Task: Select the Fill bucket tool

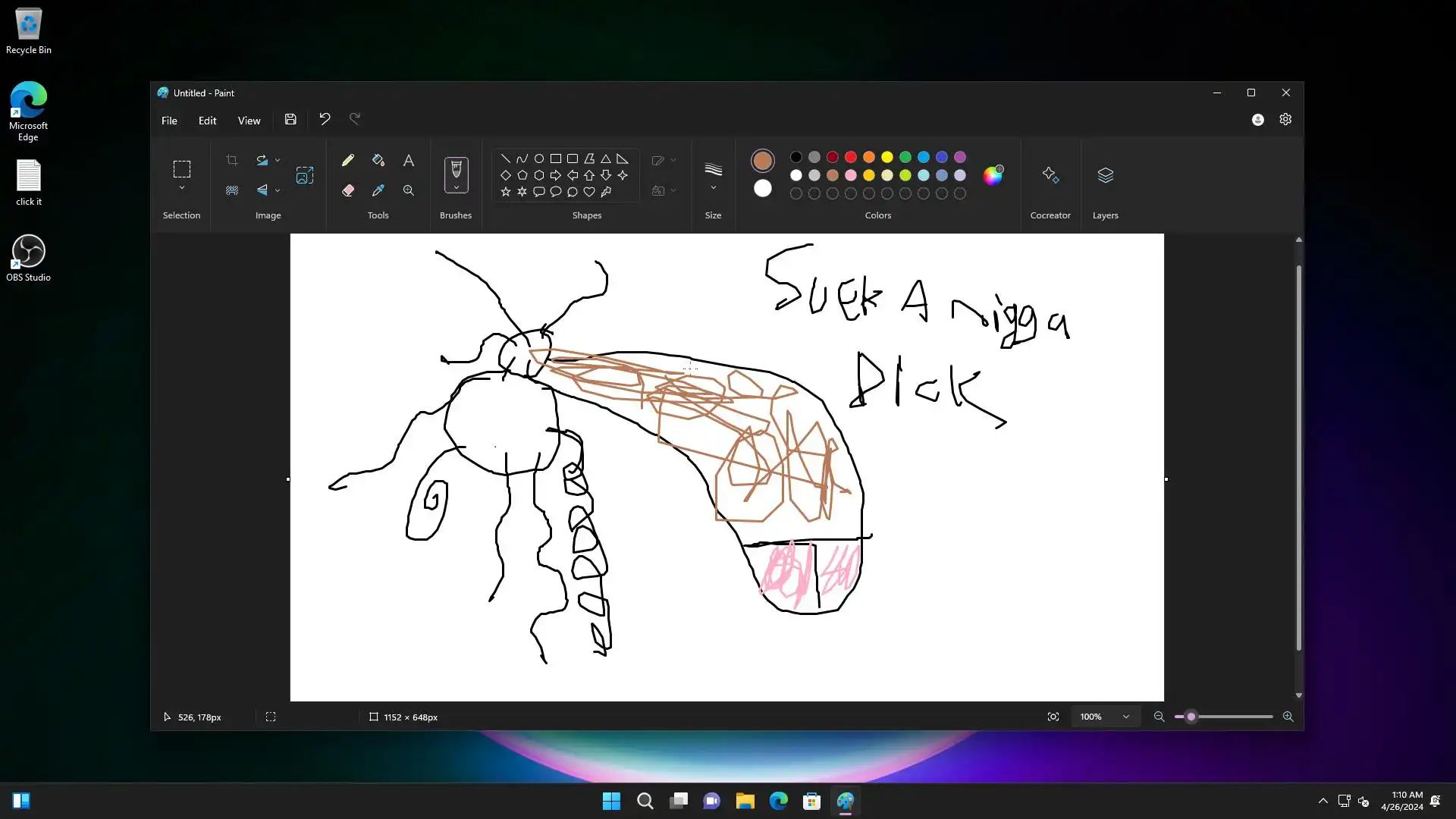Action: 378,160
